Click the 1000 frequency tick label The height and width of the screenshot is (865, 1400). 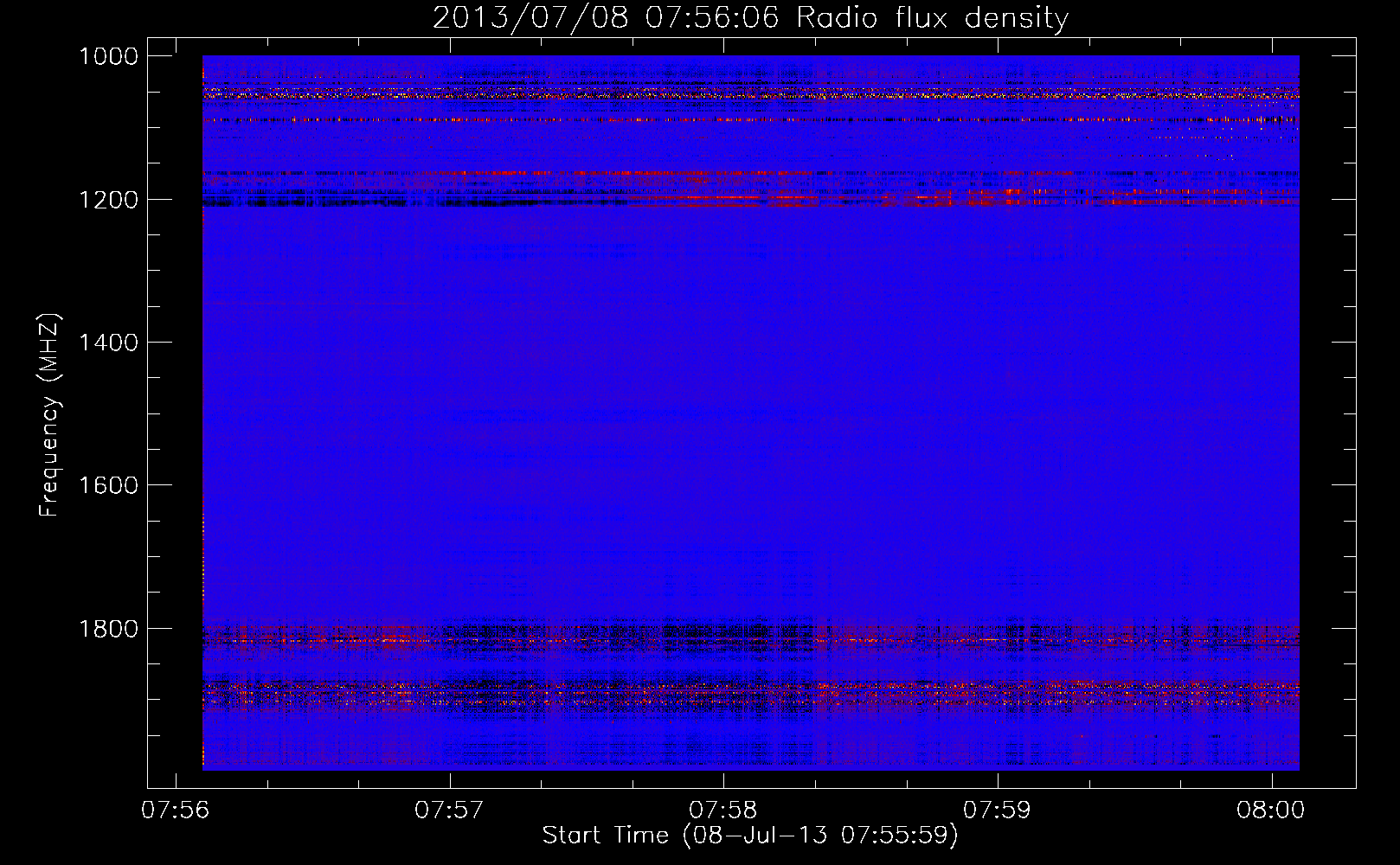coord(108,56)
